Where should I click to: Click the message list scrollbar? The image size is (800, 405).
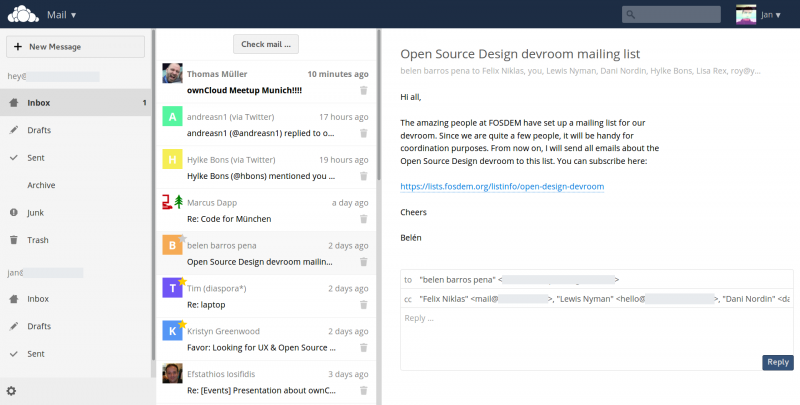coord(379,105)
